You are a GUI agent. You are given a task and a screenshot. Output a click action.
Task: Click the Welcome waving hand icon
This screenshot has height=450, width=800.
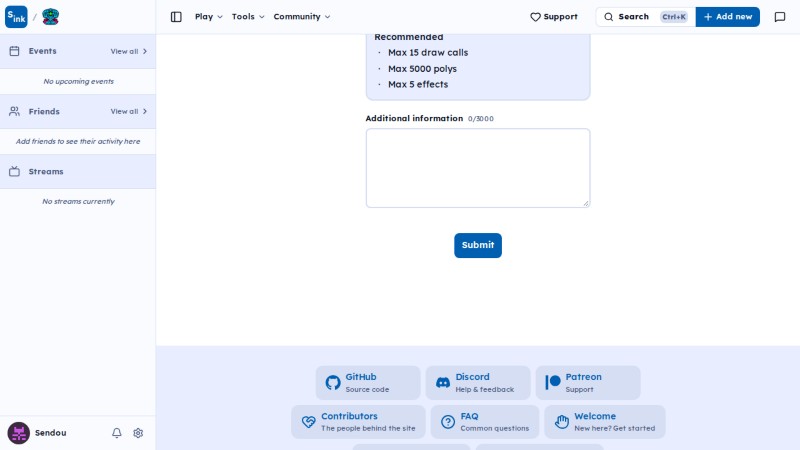[x=562, y=422]
